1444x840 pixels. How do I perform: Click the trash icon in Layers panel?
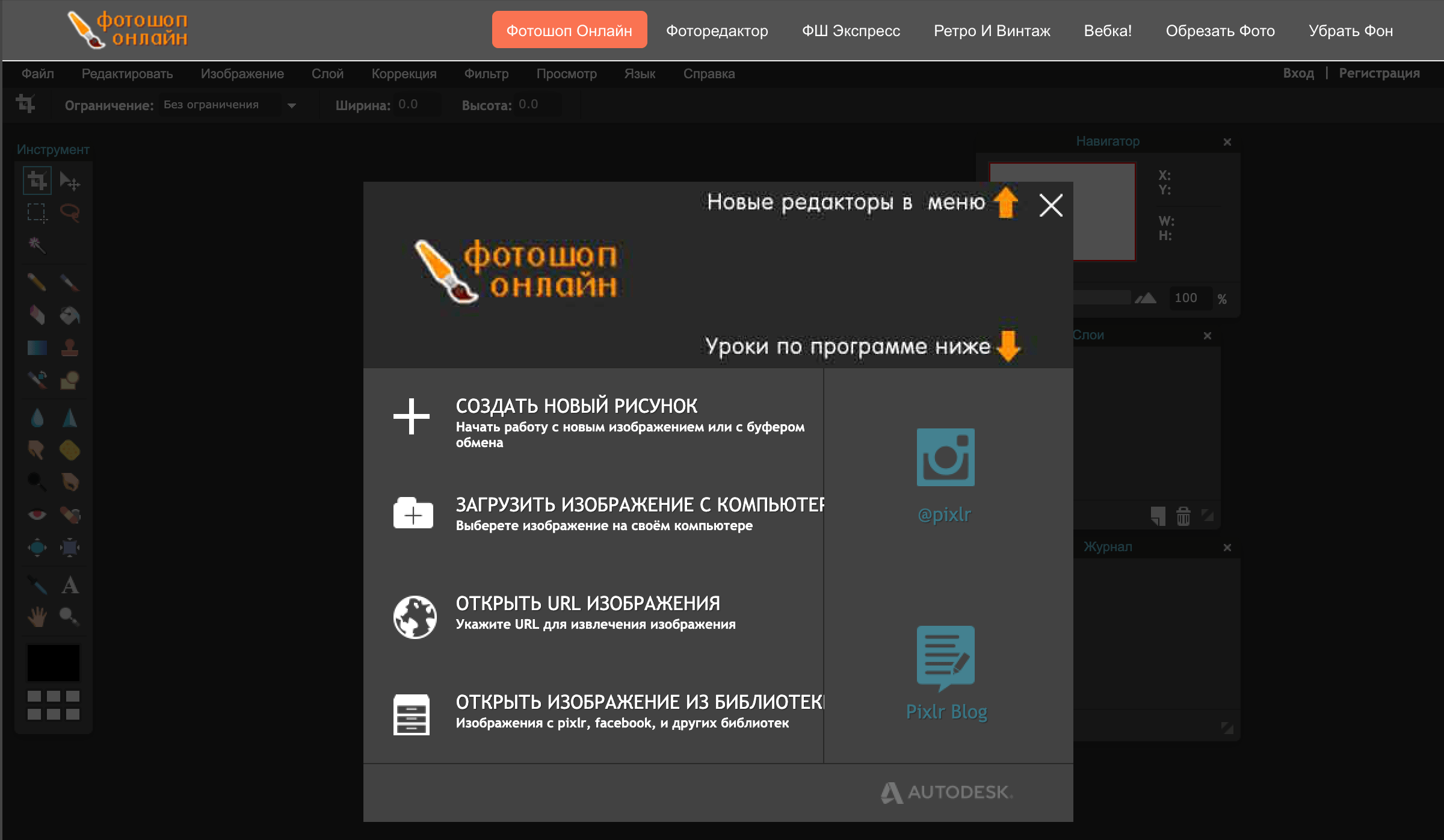pos(1183,516)
